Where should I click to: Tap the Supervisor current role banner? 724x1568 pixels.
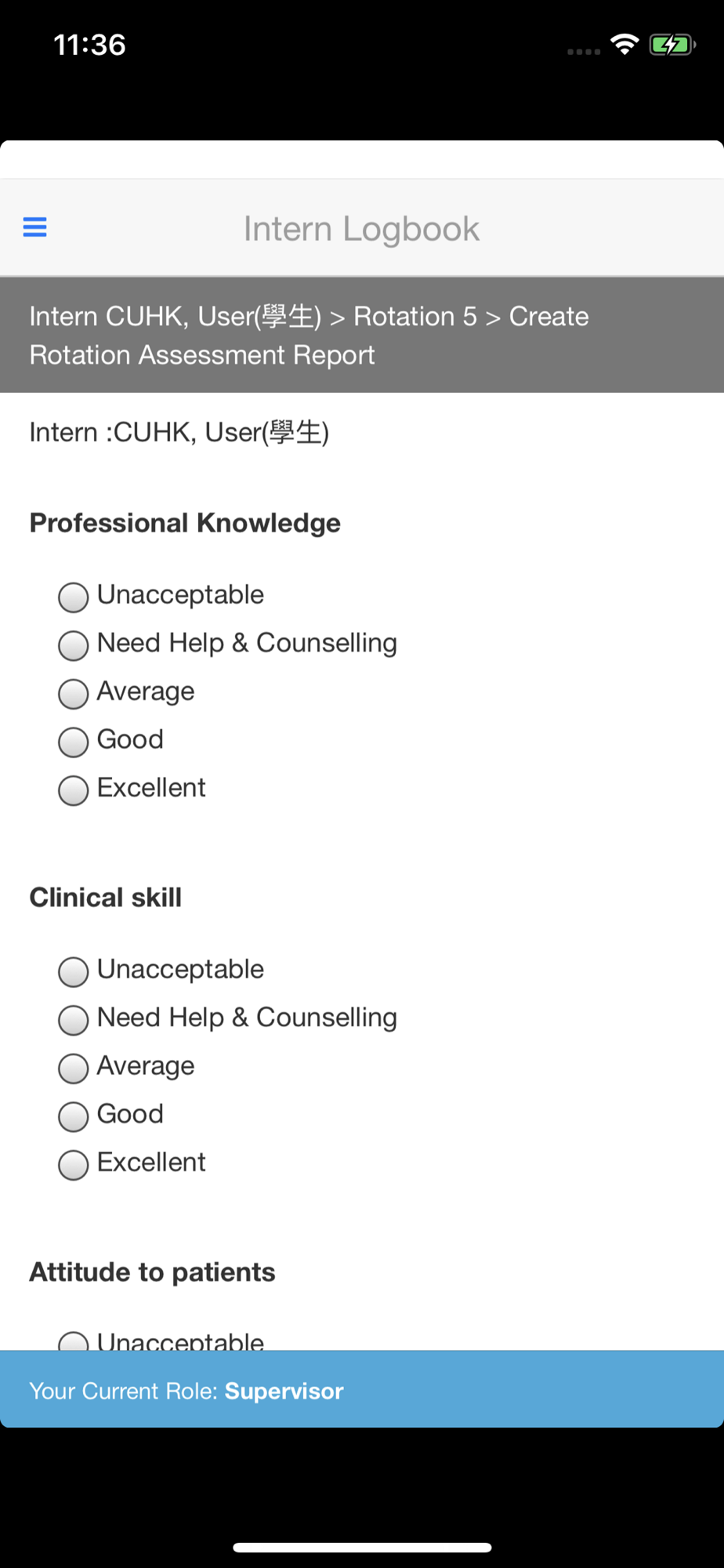tap(362, 1390)
